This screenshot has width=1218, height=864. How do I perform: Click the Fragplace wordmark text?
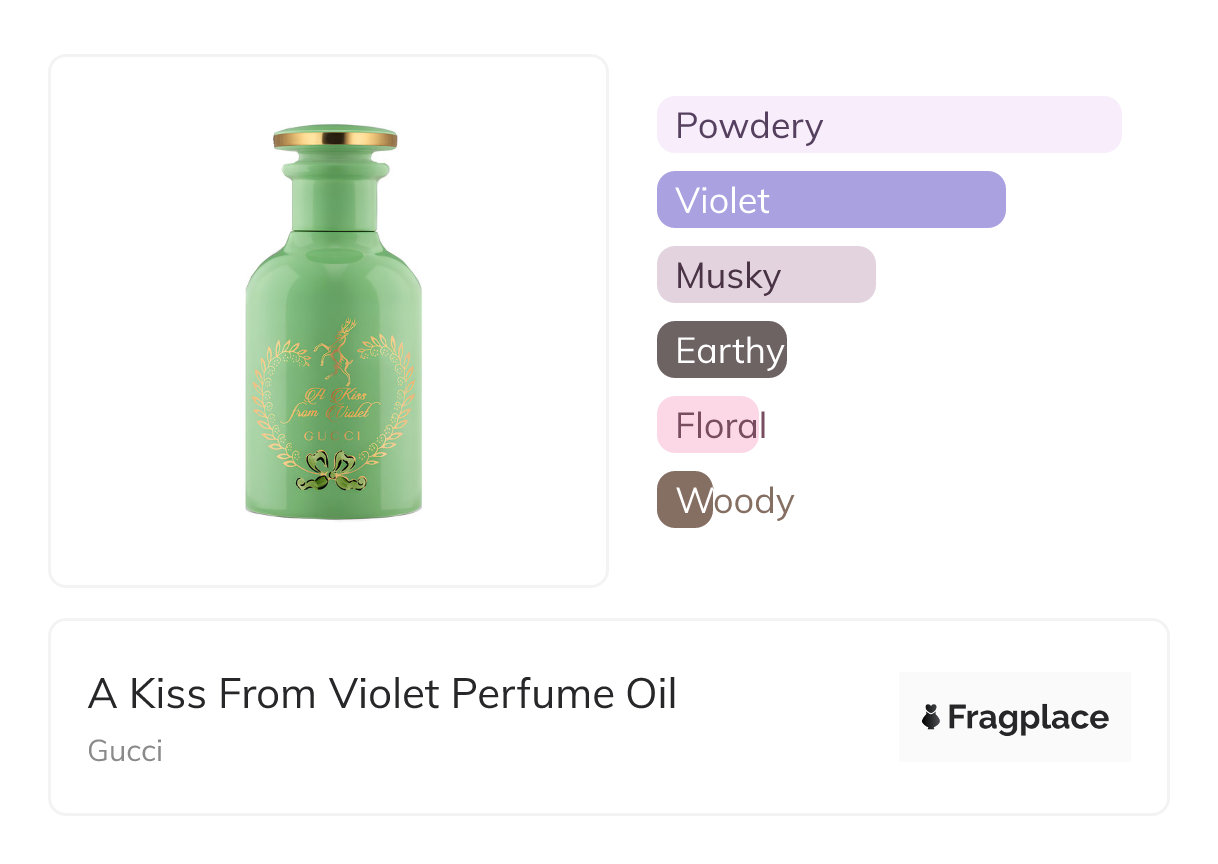1028,717
